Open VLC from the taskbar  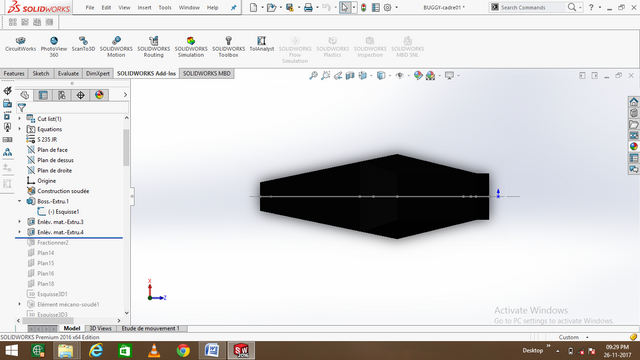coord(154,350)
